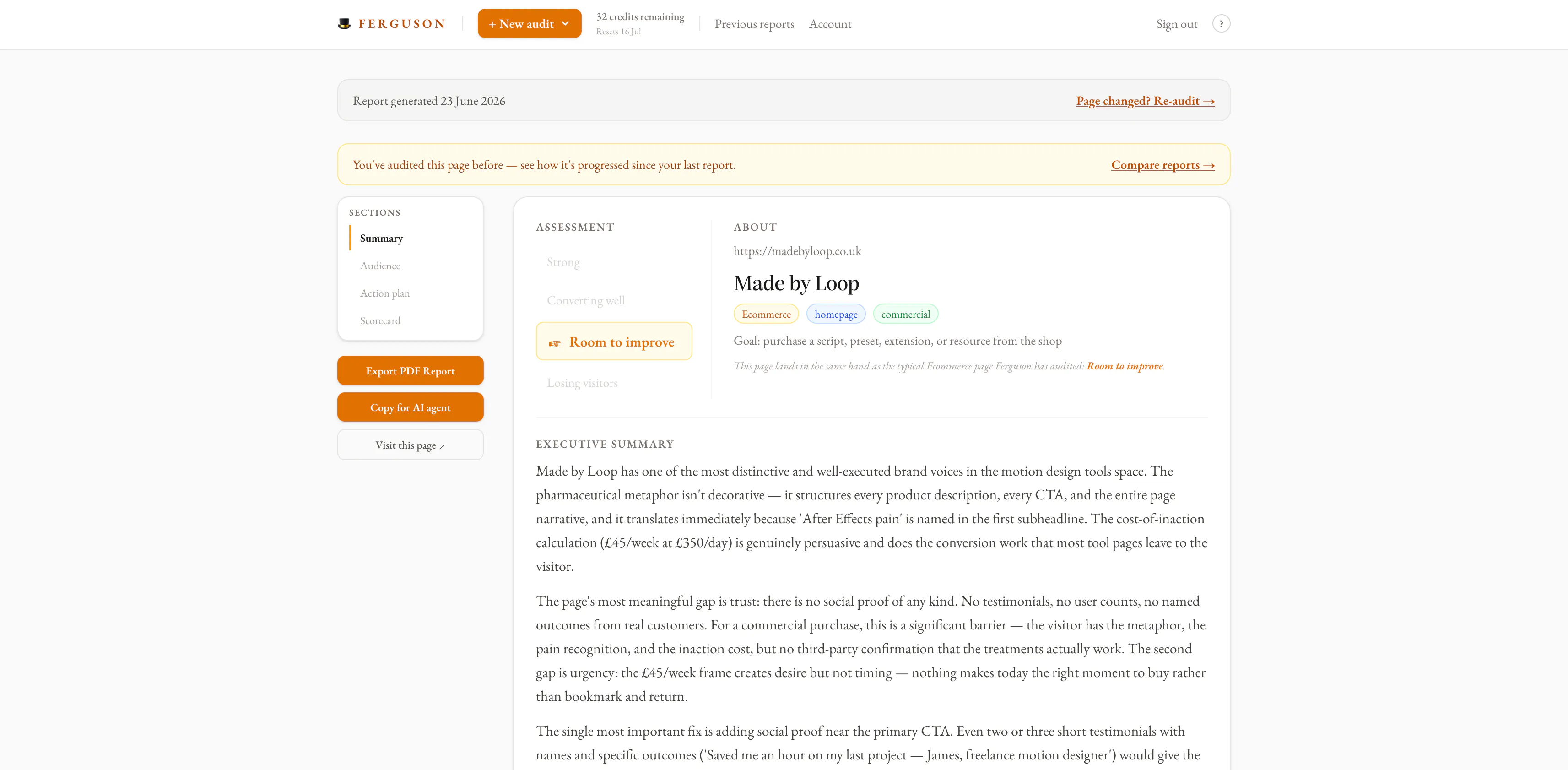The height and width of the screenshot is (770, 1568).
Task: Click the ABOUT heading
Action: [x=755, y=227]
